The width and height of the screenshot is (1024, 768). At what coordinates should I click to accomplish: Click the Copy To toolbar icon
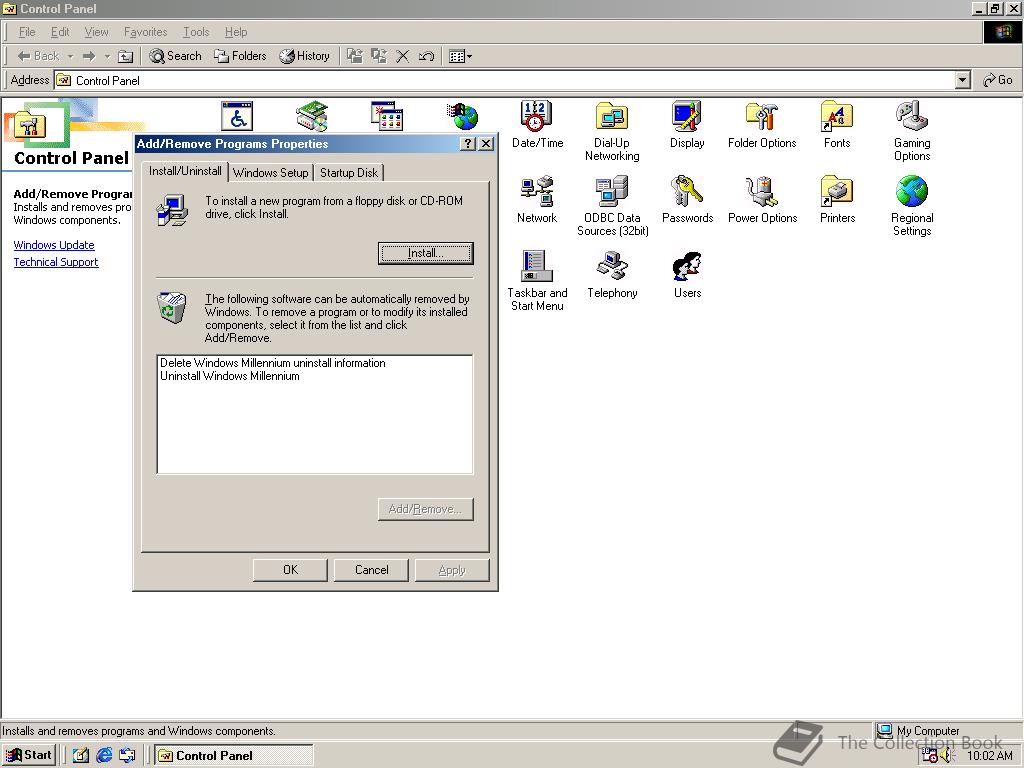[x=379, y=56]
